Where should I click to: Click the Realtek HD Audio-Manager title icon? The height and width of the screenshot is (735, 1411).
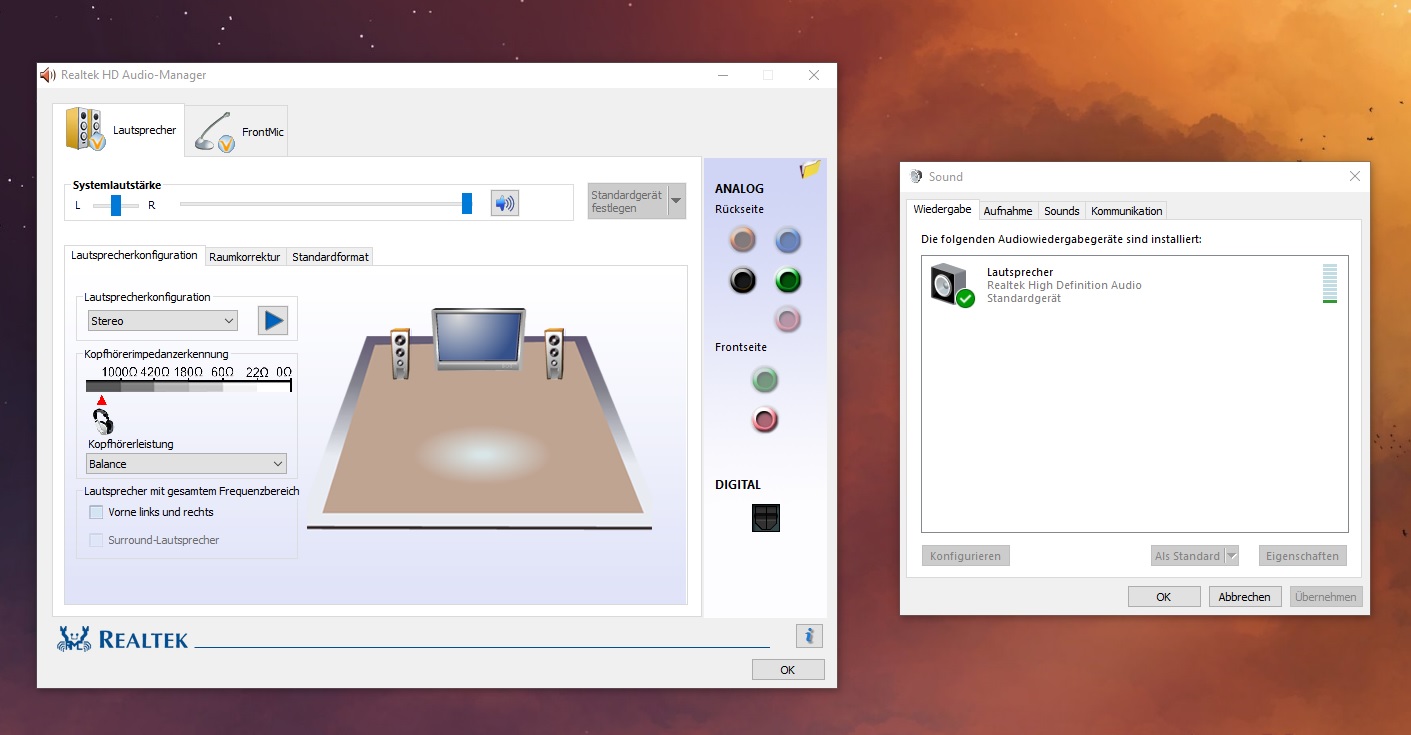click(47, 75)
